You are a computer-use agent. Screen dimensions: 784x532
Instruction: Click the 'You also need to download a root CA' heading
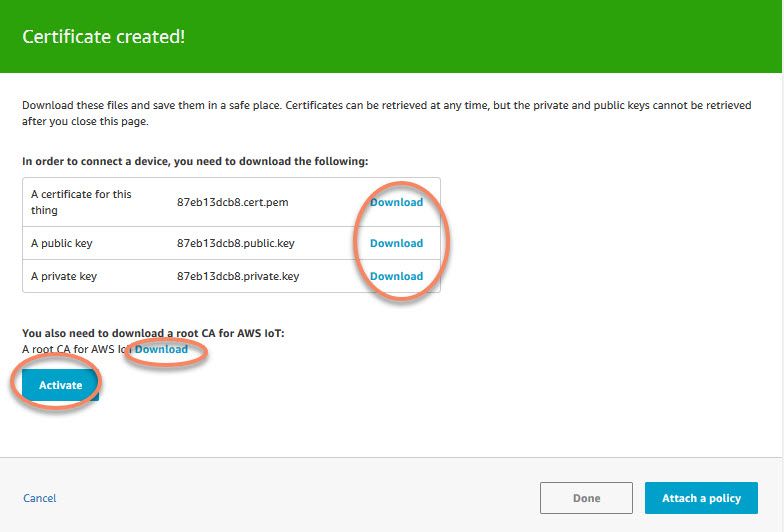(153, 333)
